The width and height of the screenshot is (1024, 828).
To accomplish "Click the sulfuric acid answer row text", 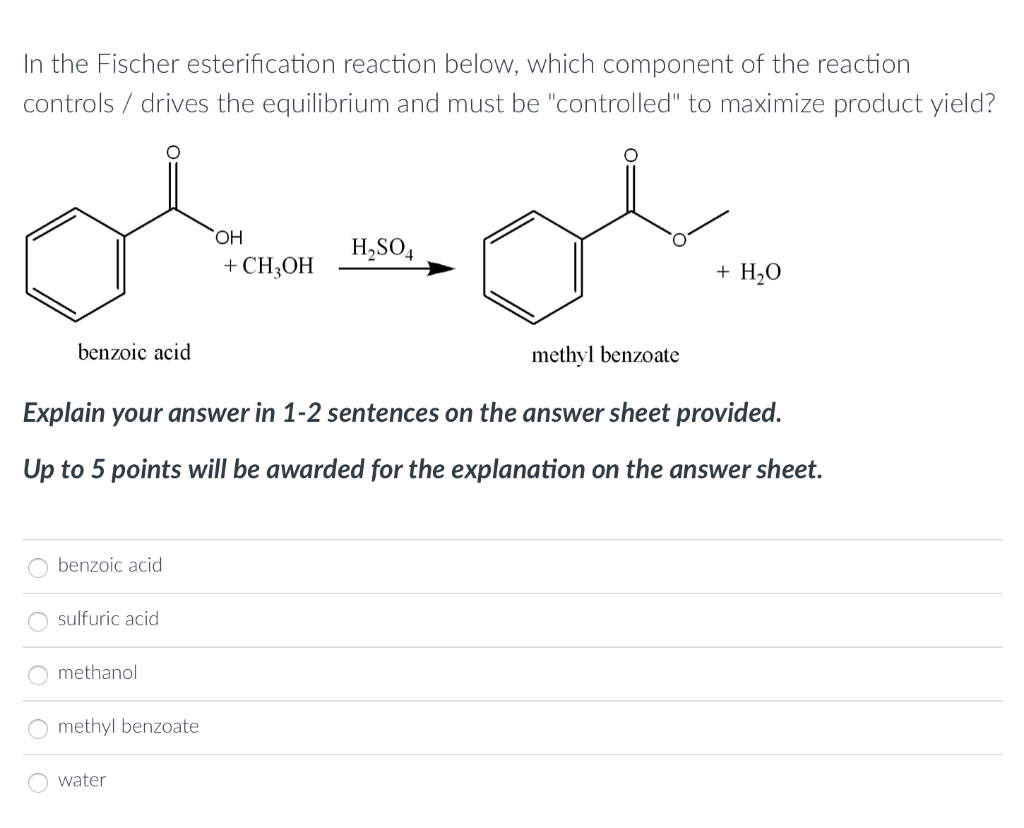I will pyautogui.click(x=108, y=619).
